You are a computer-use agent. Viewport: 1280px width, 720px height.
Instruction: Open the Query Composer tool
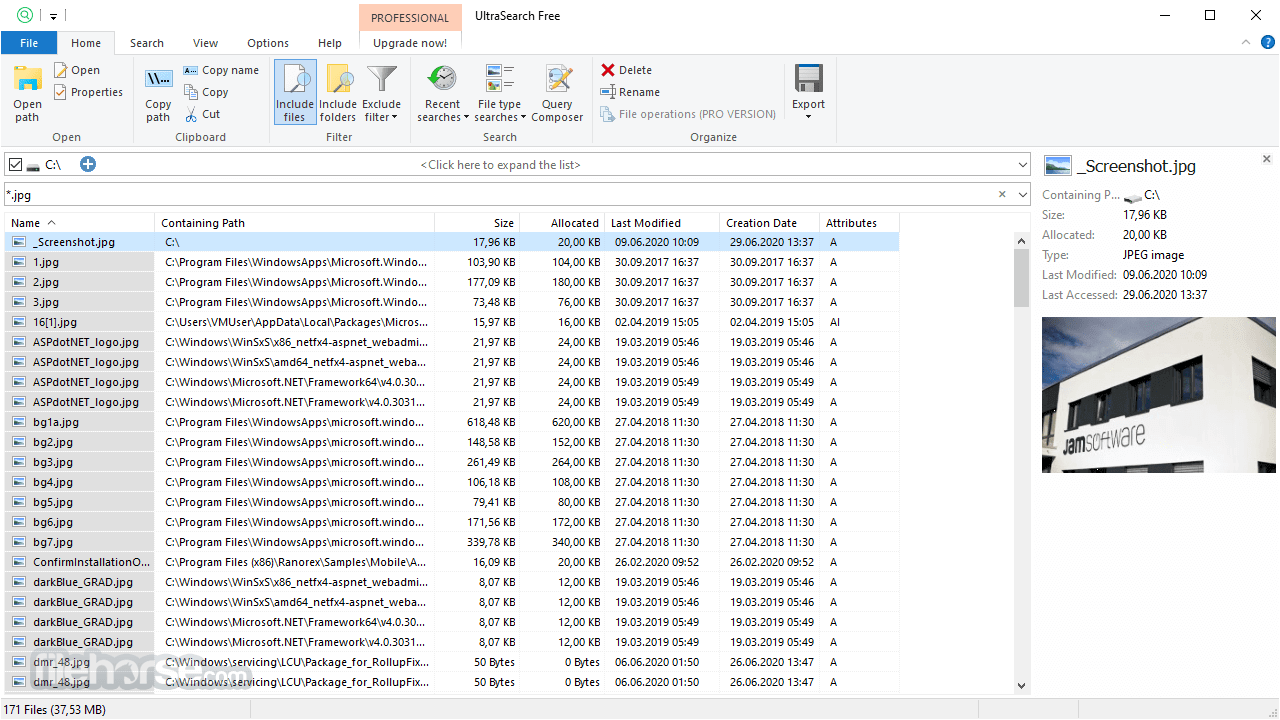click(557, 80)
